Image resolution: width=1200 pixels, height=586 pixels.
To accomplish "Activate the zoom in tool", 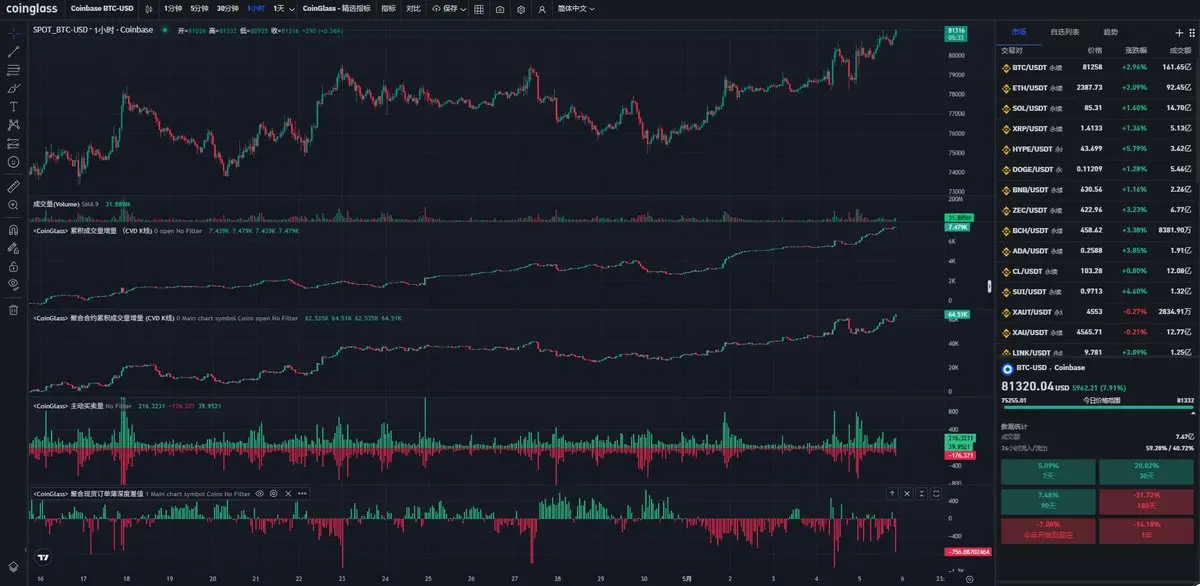I will pos(14,205).
